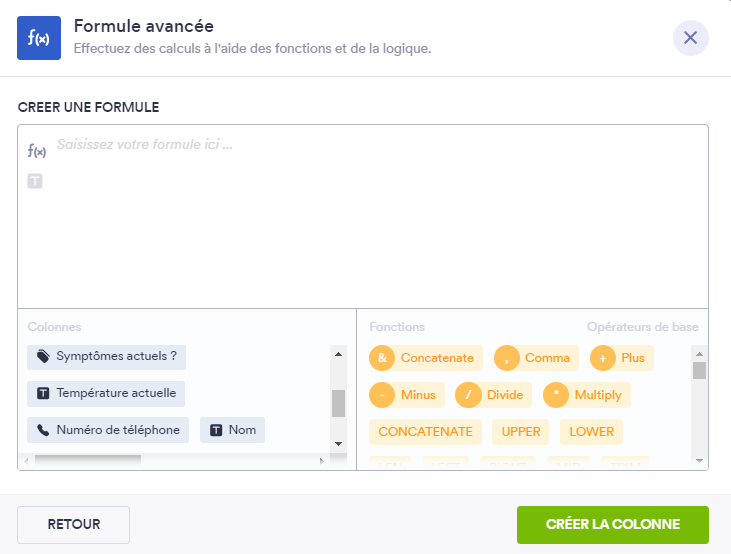The image size is (731, 554).
Task: Insert the Nom column chip
Action: [x=232, y=430]
